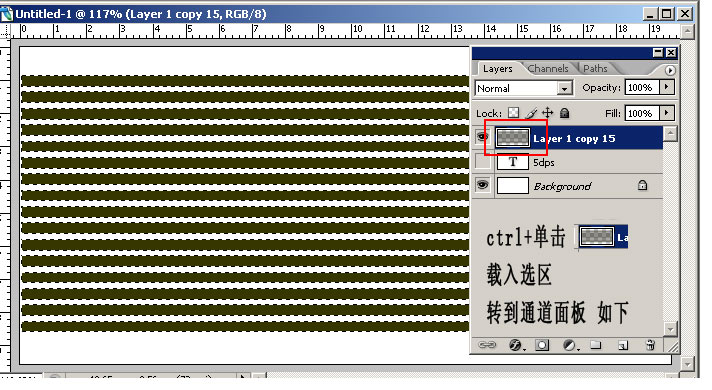Enable lock transparent pixels
Screen dimensions: 712x390
pyautogui.click(x=513, y=113)
